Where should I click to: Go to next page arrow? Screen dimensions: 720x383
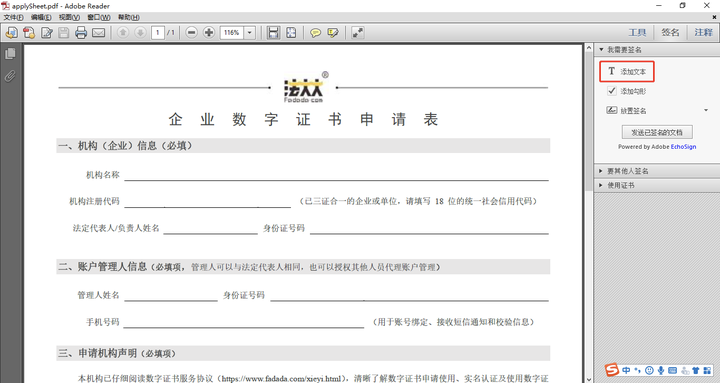tap(140, 33)
